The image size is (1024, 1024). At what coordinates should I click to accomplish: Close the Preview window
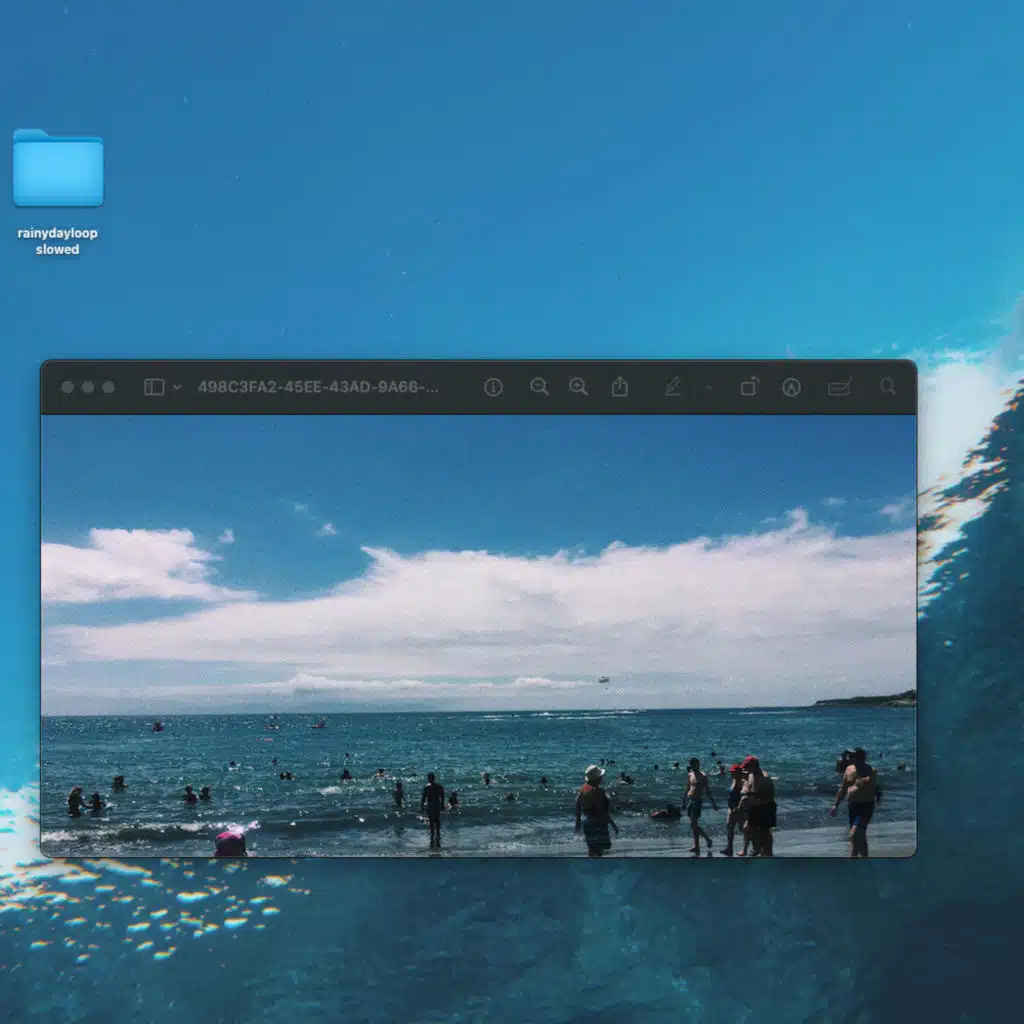tap(67, 387)
